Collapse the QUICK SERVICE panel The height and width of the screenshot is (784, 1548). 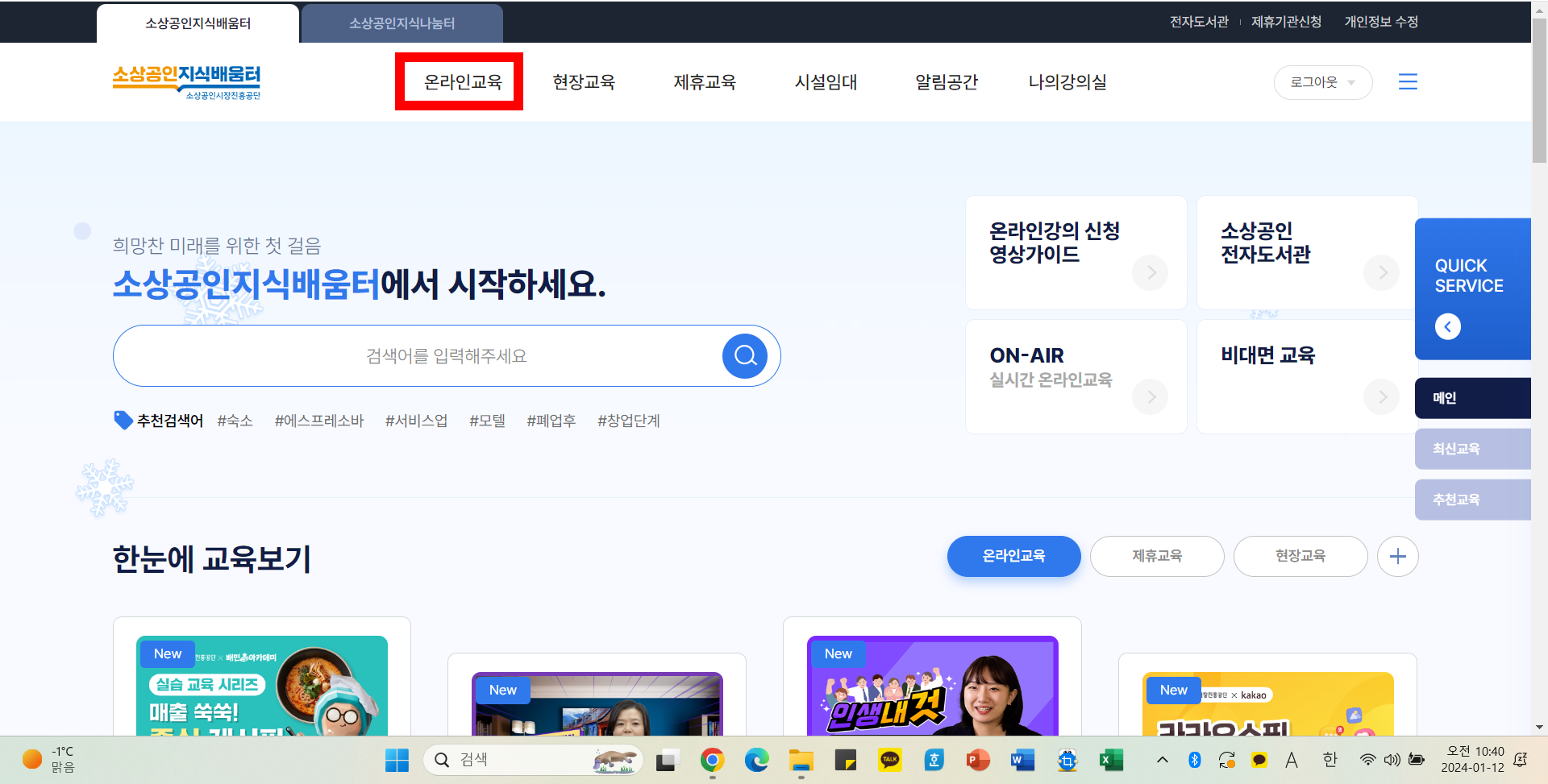point(1447,326)
